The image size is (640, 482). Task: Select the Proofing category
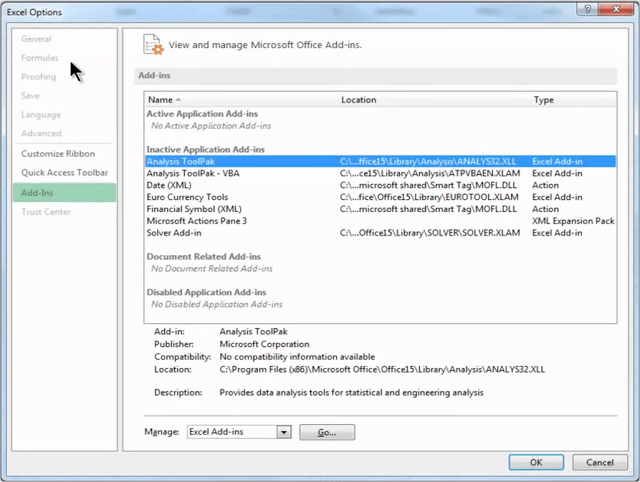(39, 77)
